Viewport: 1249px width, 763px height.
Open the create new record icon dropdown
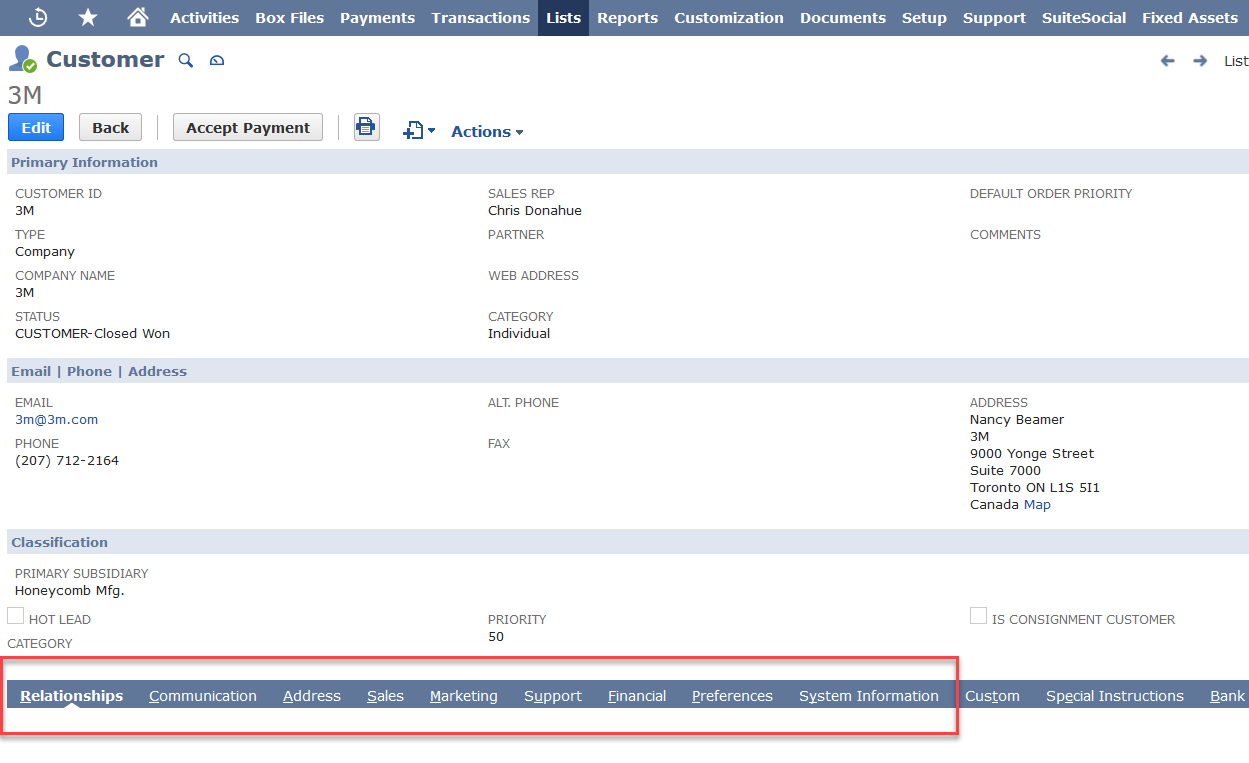[x=419, y=131]
